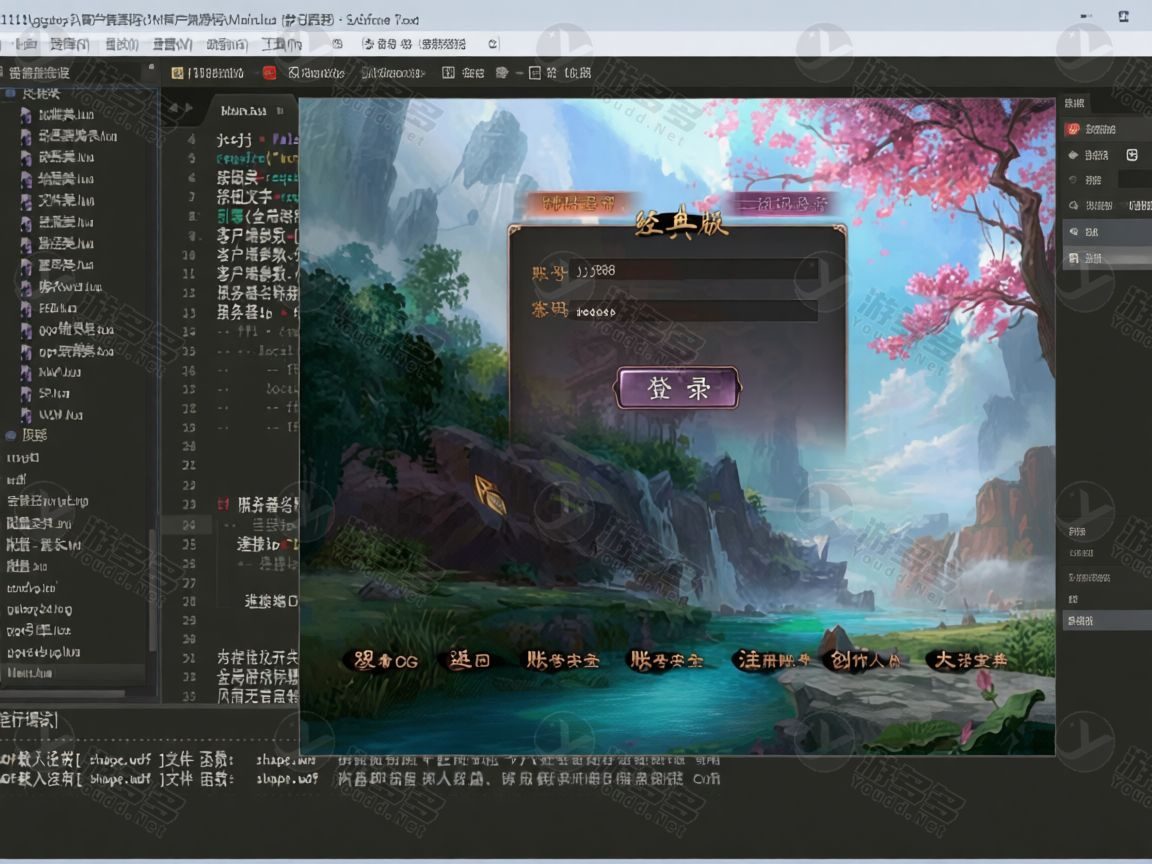
Task: Click the sidebar horizontal scrollbar
Action: [62, 693]
